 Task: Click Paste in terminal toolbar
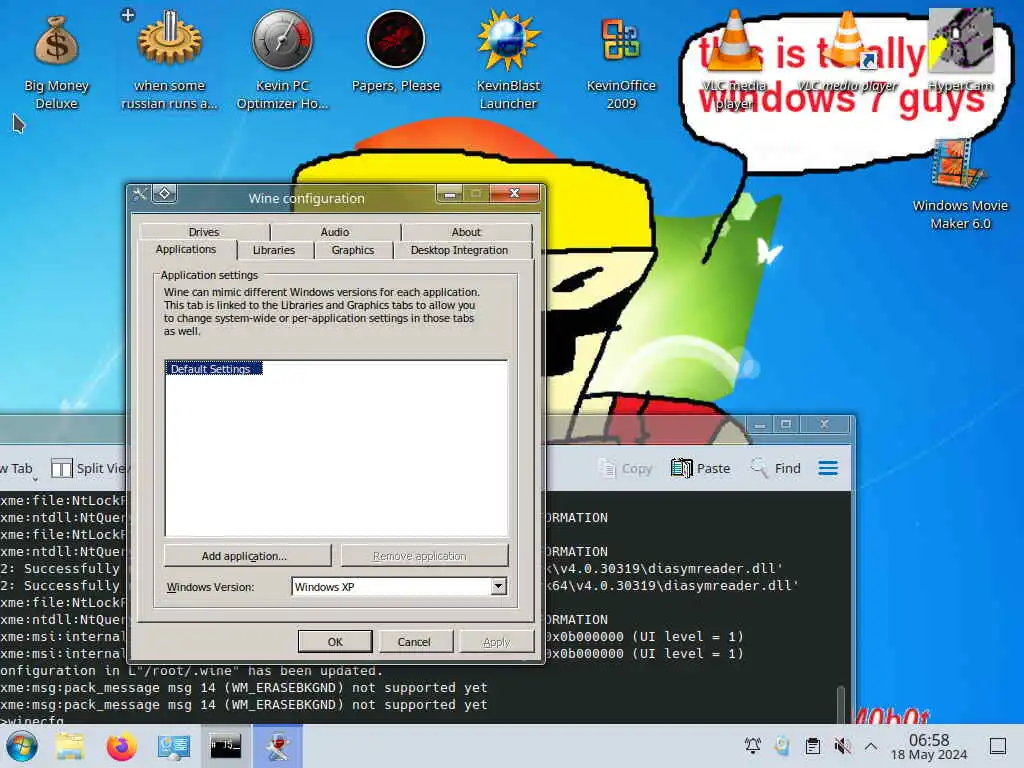click(701, 468)
